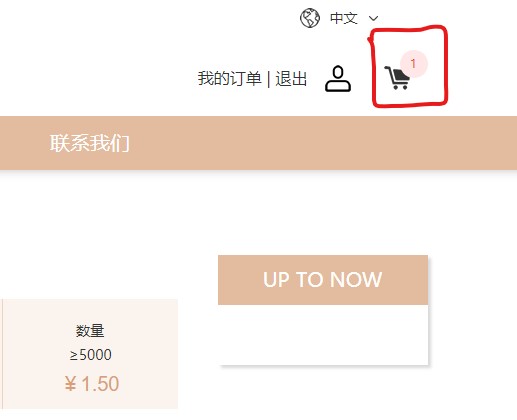Select the ≥5000 quantity price tier
Image resolution: width=517 pixels, height=420 pixels.
90,354
